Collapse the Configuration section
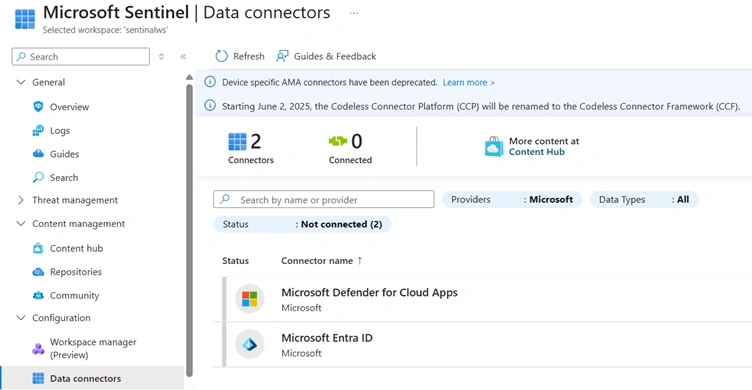 (21, 318)
